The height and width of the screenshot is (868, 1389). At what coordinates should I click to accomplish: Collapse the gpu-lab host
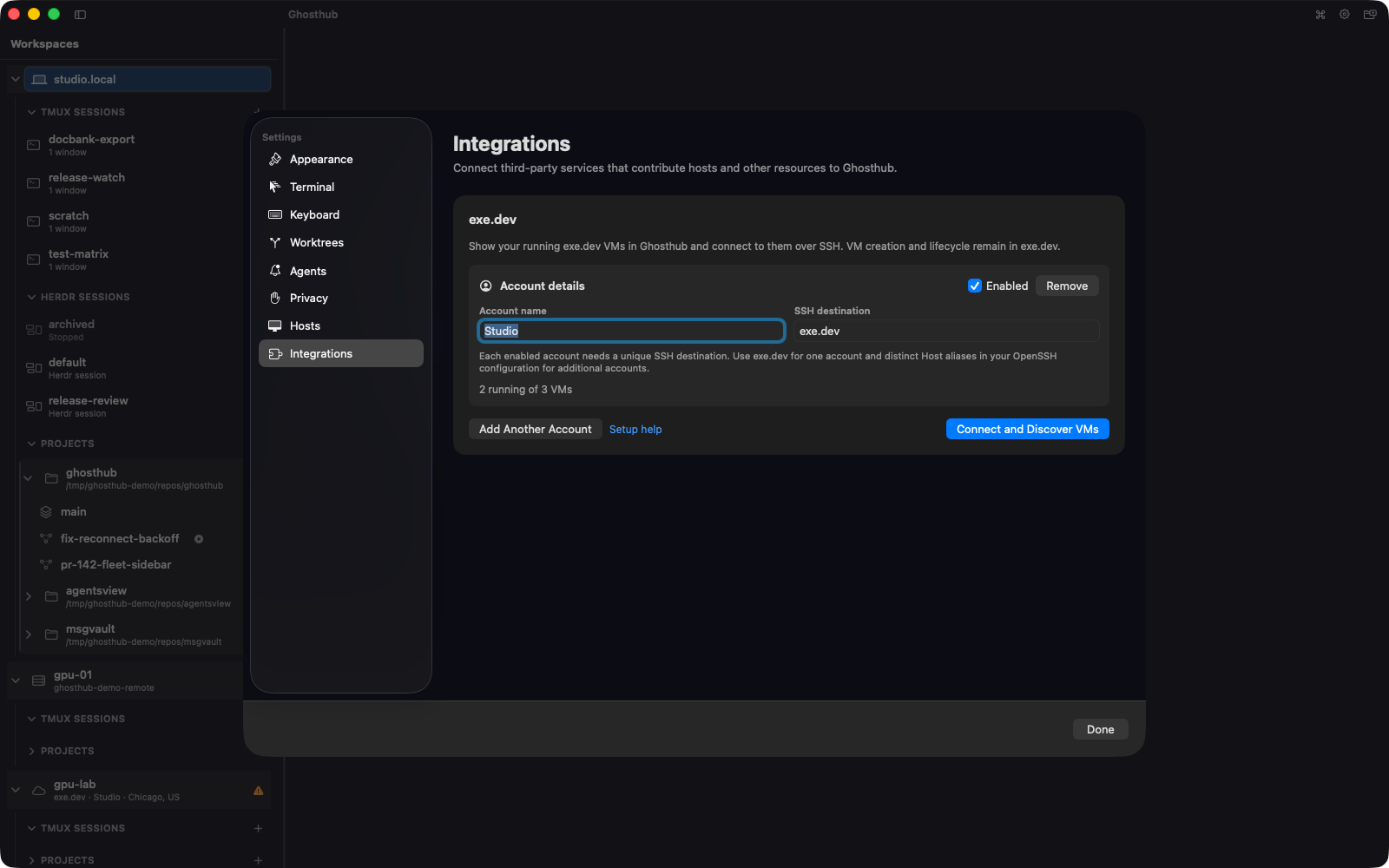pyautogui.click(x=15, y=790)
